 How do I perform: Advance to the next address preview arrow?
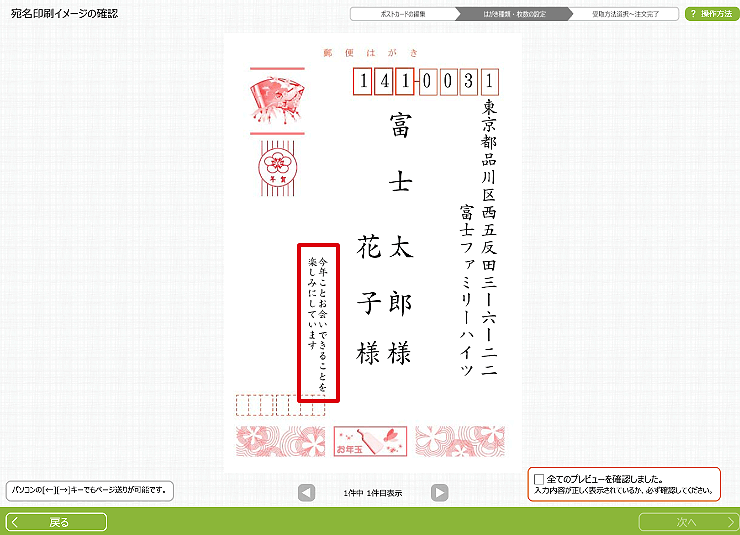pos(439,492)
